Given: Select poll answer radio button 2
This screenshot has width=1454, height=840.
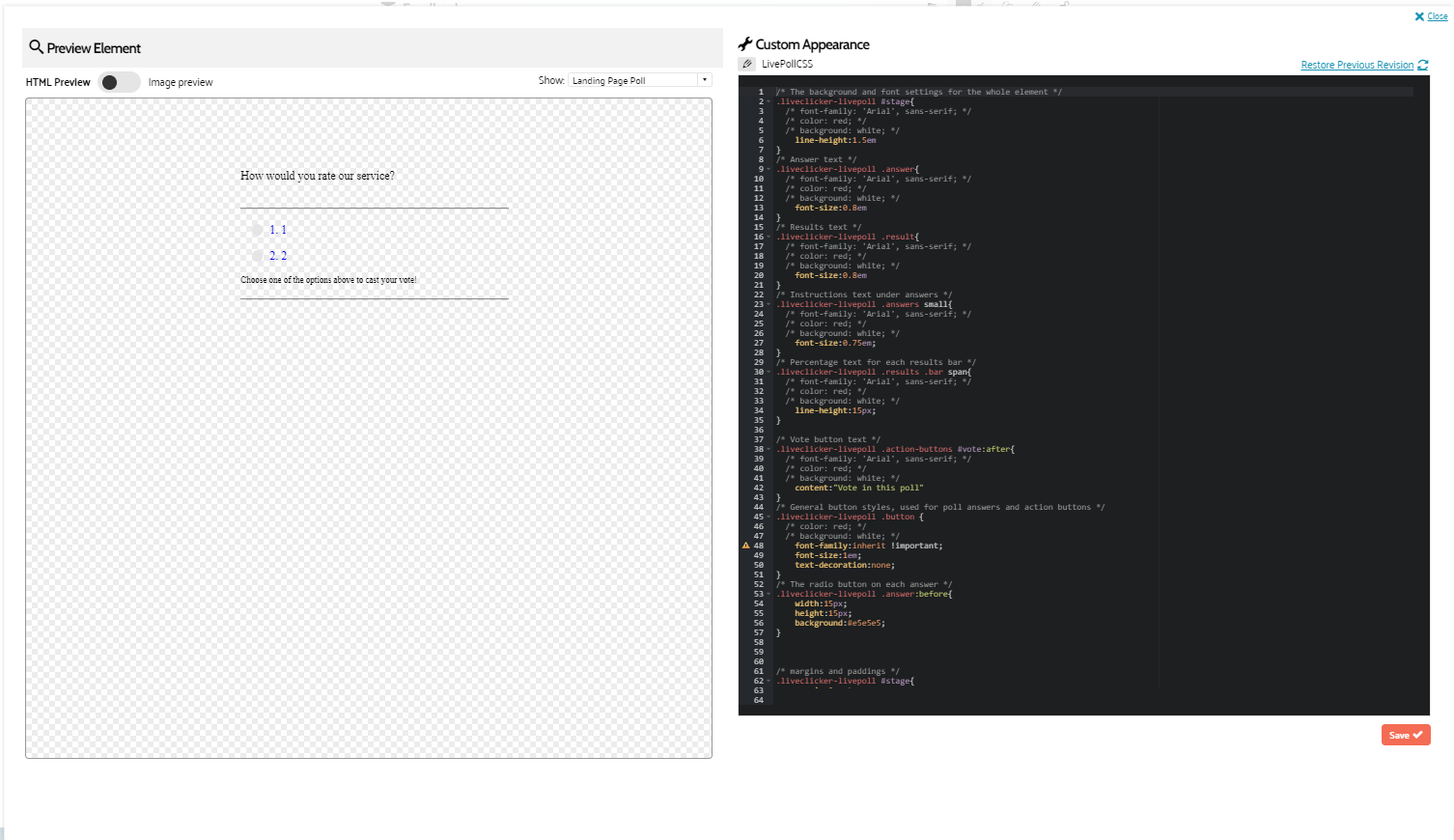Looking at the screenshot, I should pos(257,256).
